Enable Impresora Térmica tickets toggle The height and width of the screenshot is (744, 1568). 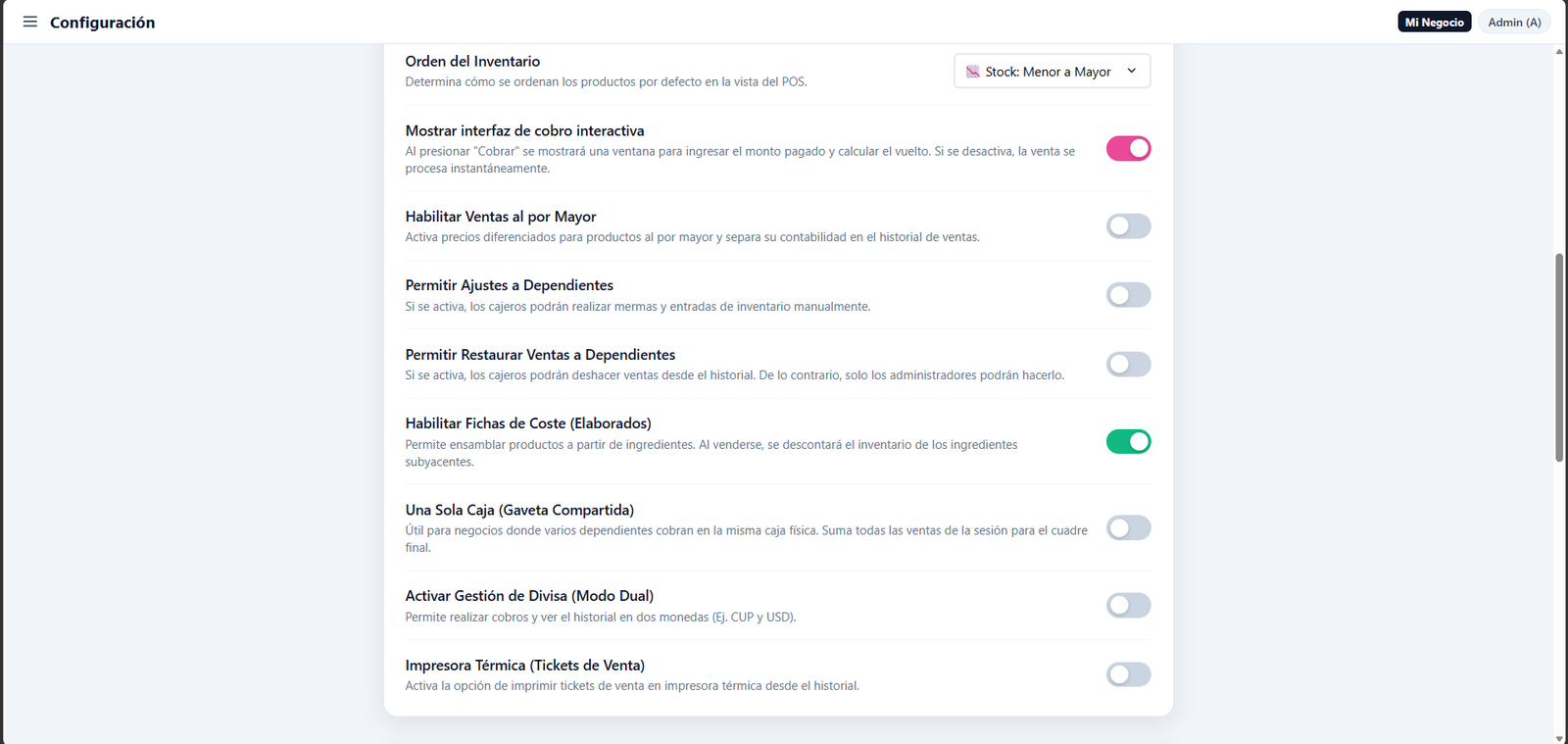point(1128,674)
